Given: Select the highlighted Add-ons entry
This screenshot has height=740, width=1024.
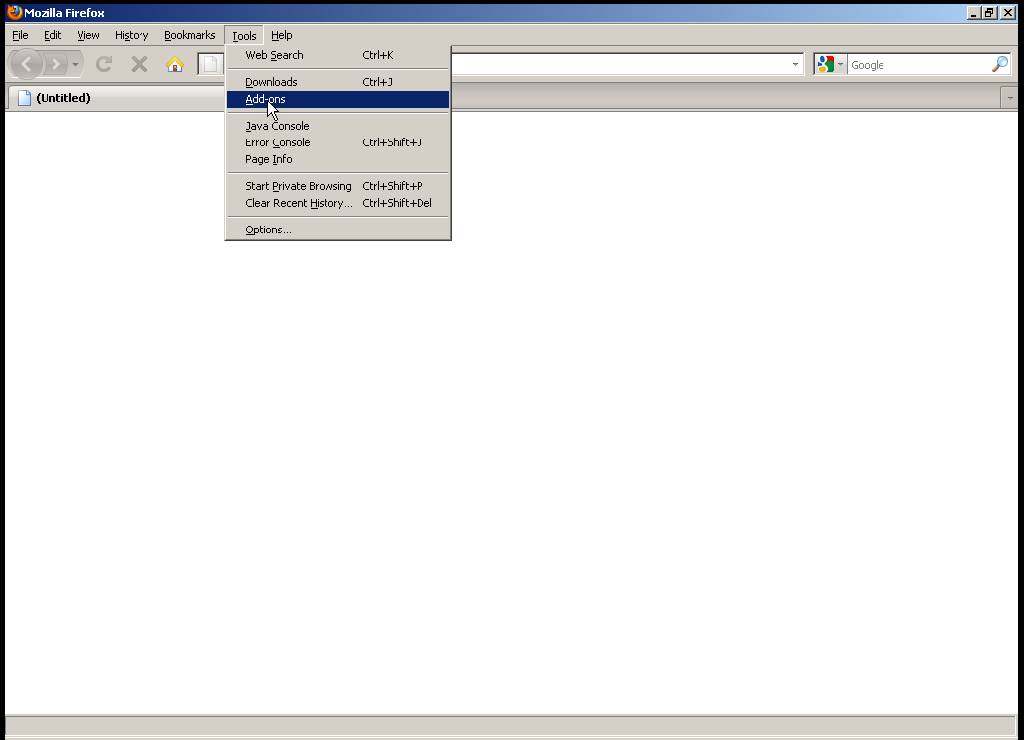Looking at the screenshot, I should point(338,99).
